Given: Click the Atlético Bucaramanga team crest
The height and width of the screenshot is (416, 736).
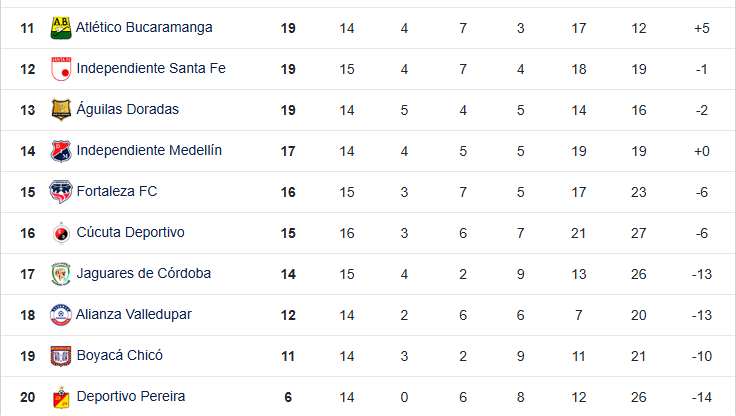Looking at the screenshot, I should (61, 28).
